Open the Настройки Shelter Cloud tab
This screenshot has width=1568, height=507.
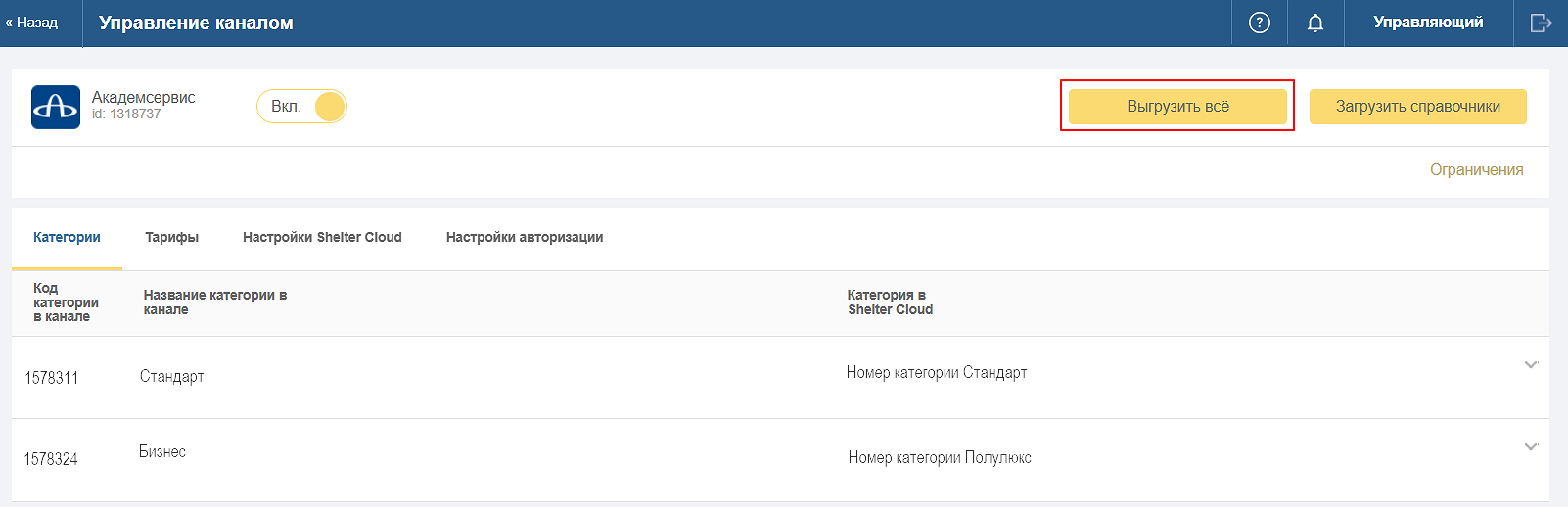(x=322, y=237)
